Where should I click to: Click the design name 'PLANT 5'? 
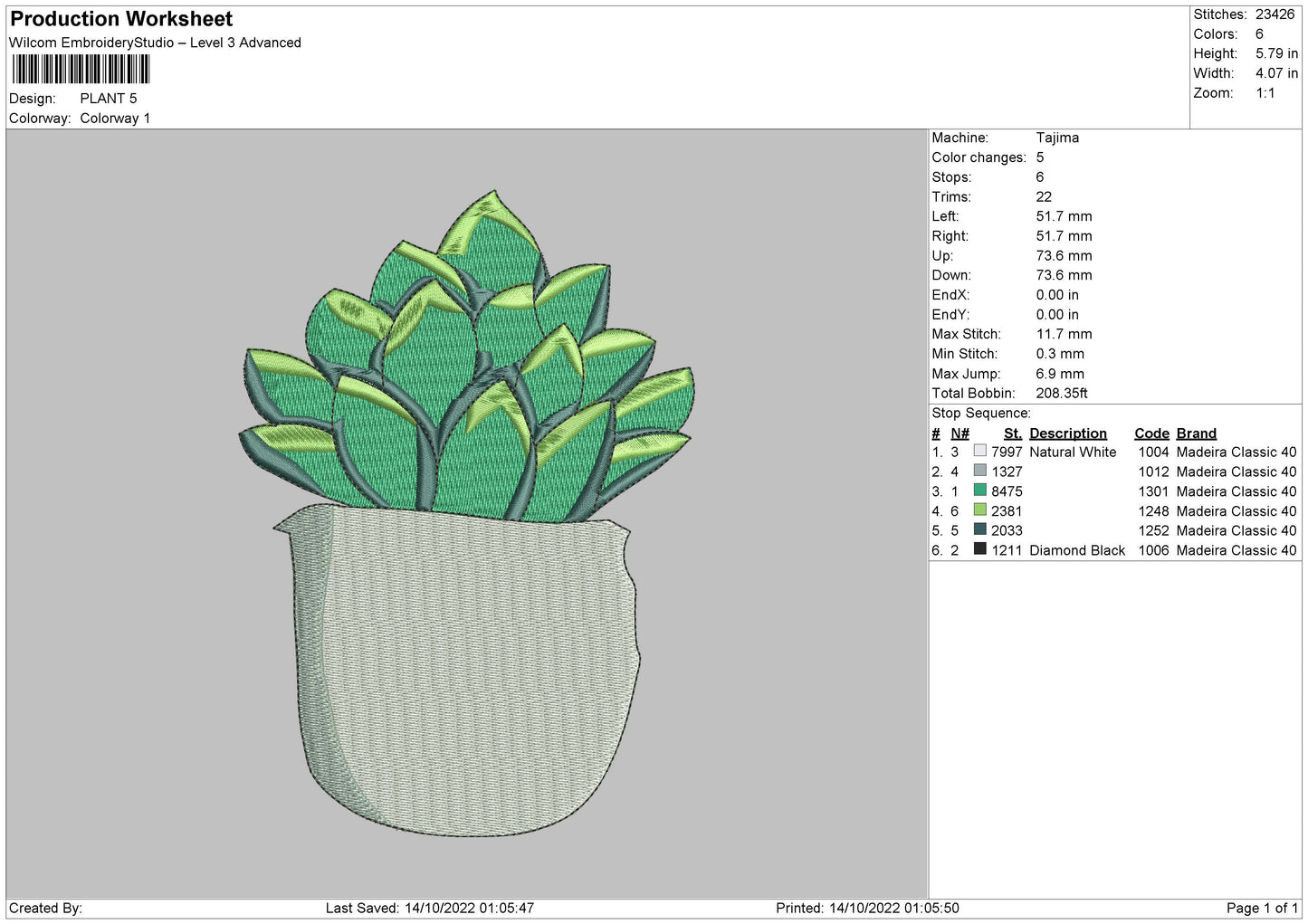pos(109,99)
